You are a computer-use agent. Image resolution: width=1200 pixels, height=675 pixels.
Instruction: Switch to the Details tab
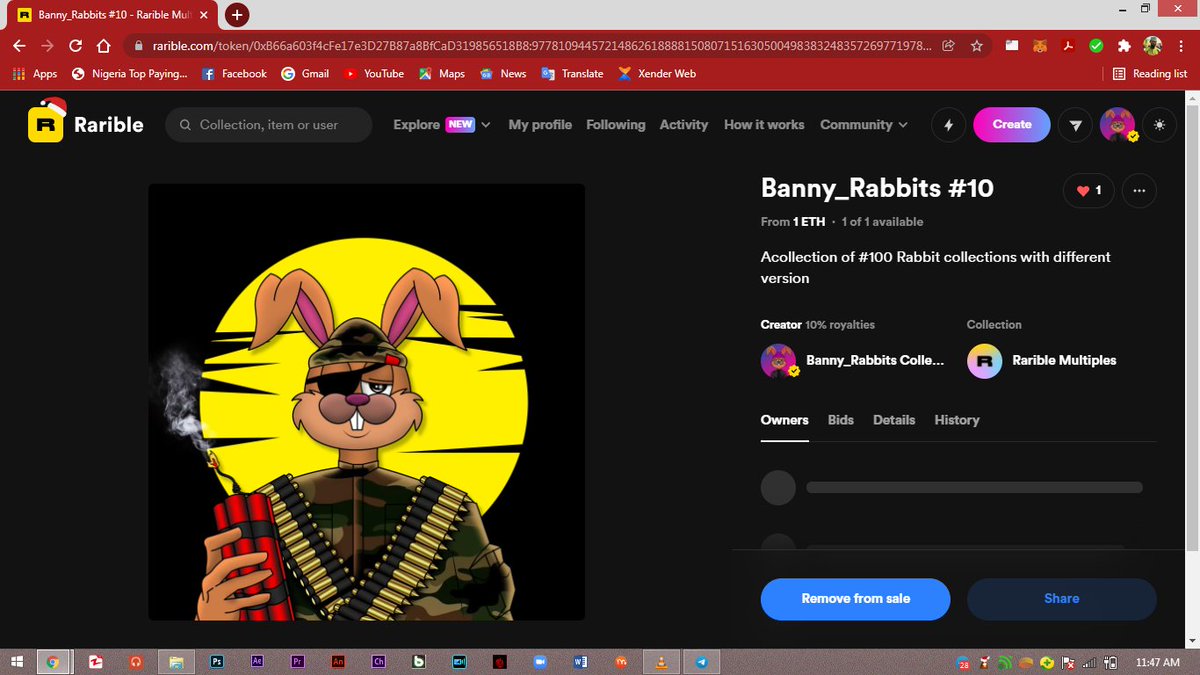pos(894,420)
